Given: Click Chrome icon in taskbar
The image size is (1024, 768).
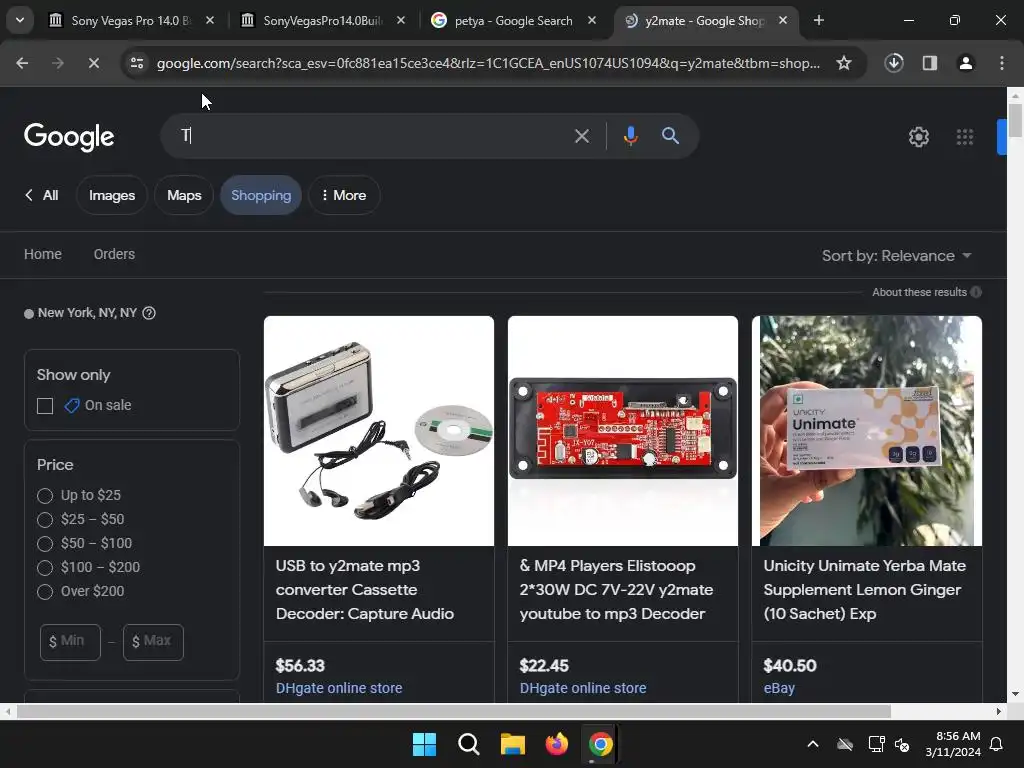Looking at the screenshot, I should pos(601,744).
